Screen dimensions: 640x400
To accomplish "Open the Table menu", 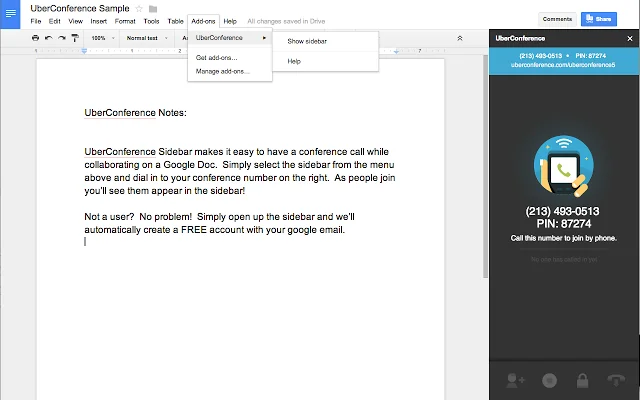I will pyautogui.click(x=176, y=21).
